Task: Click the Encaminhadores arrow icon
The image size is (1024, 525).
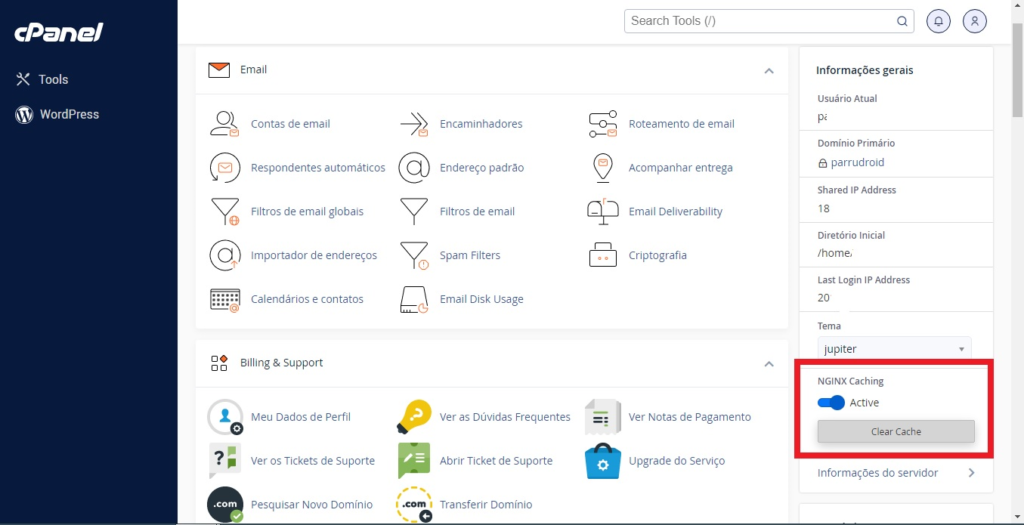Action: point(414,123)
